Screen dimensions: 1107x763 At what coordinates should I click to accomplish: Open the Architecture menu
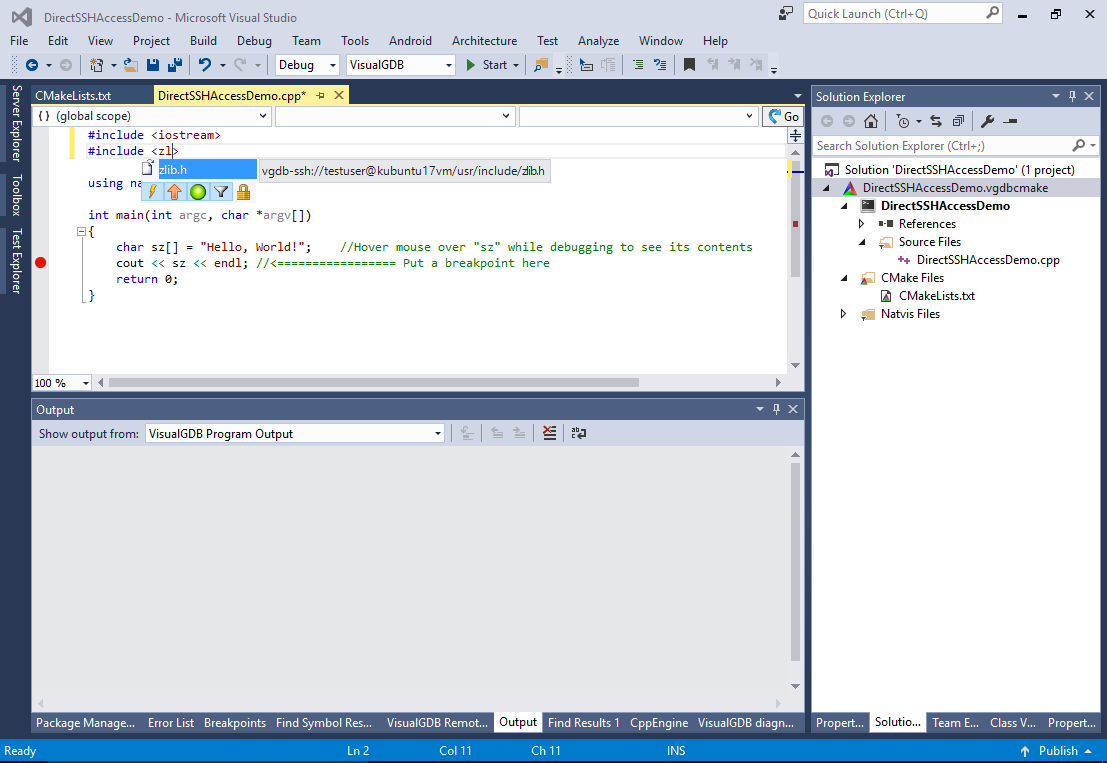click(x=484, y=41)
